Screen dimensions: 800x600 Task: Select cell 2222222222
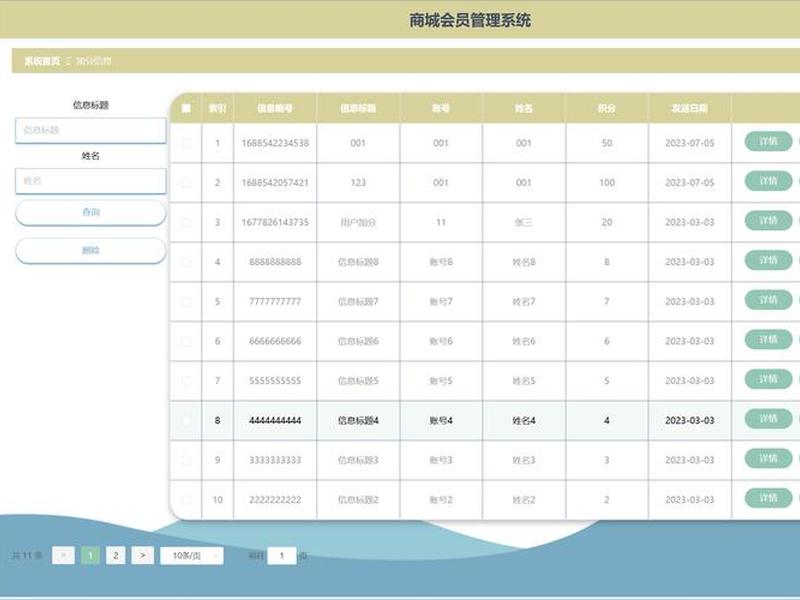tap(275, 499)
